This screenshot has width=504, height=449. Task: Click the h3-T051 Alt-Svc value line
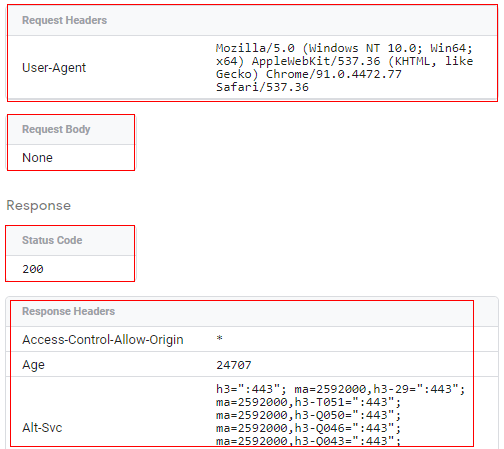point(308,402)
